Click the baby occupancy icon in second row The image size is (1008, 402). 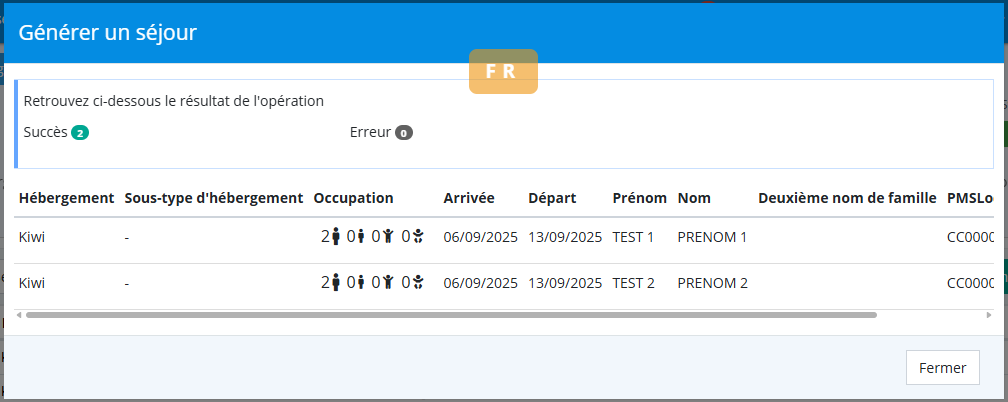419,283
